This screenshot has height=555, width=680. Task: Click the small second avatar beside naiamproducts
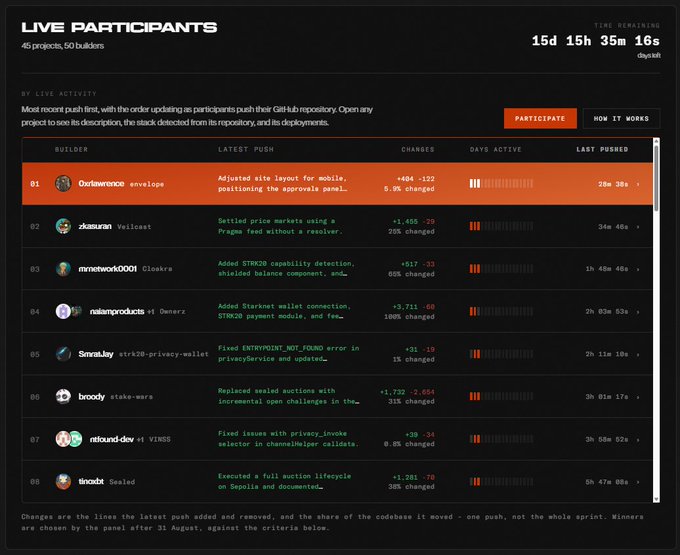pyautogui.click(x=76, y=311)
